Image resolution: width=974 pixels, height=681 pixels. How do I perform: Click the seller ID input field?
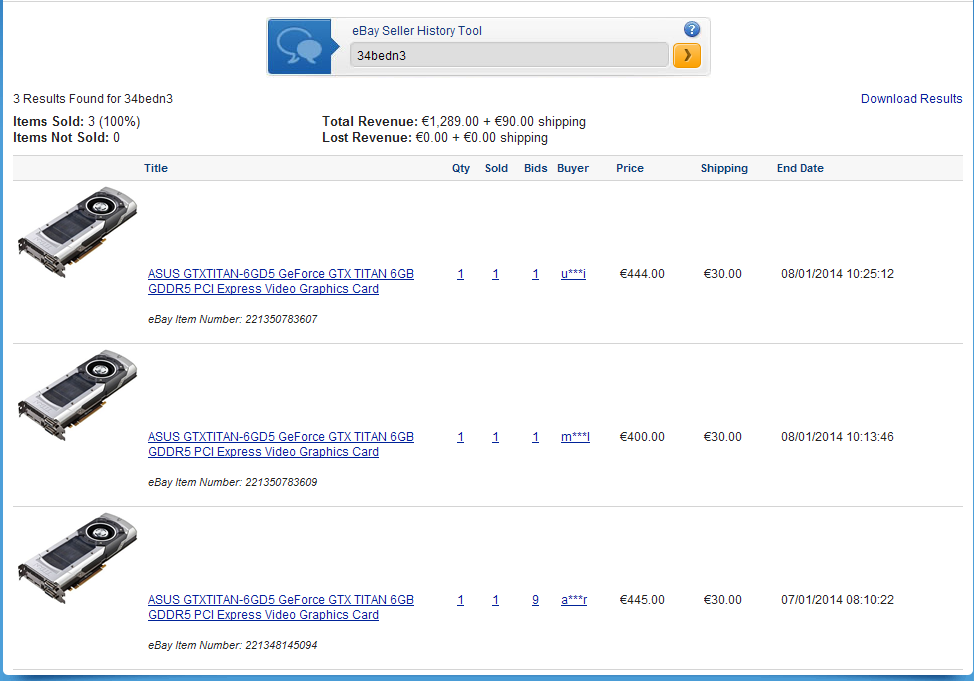[508, 55]
